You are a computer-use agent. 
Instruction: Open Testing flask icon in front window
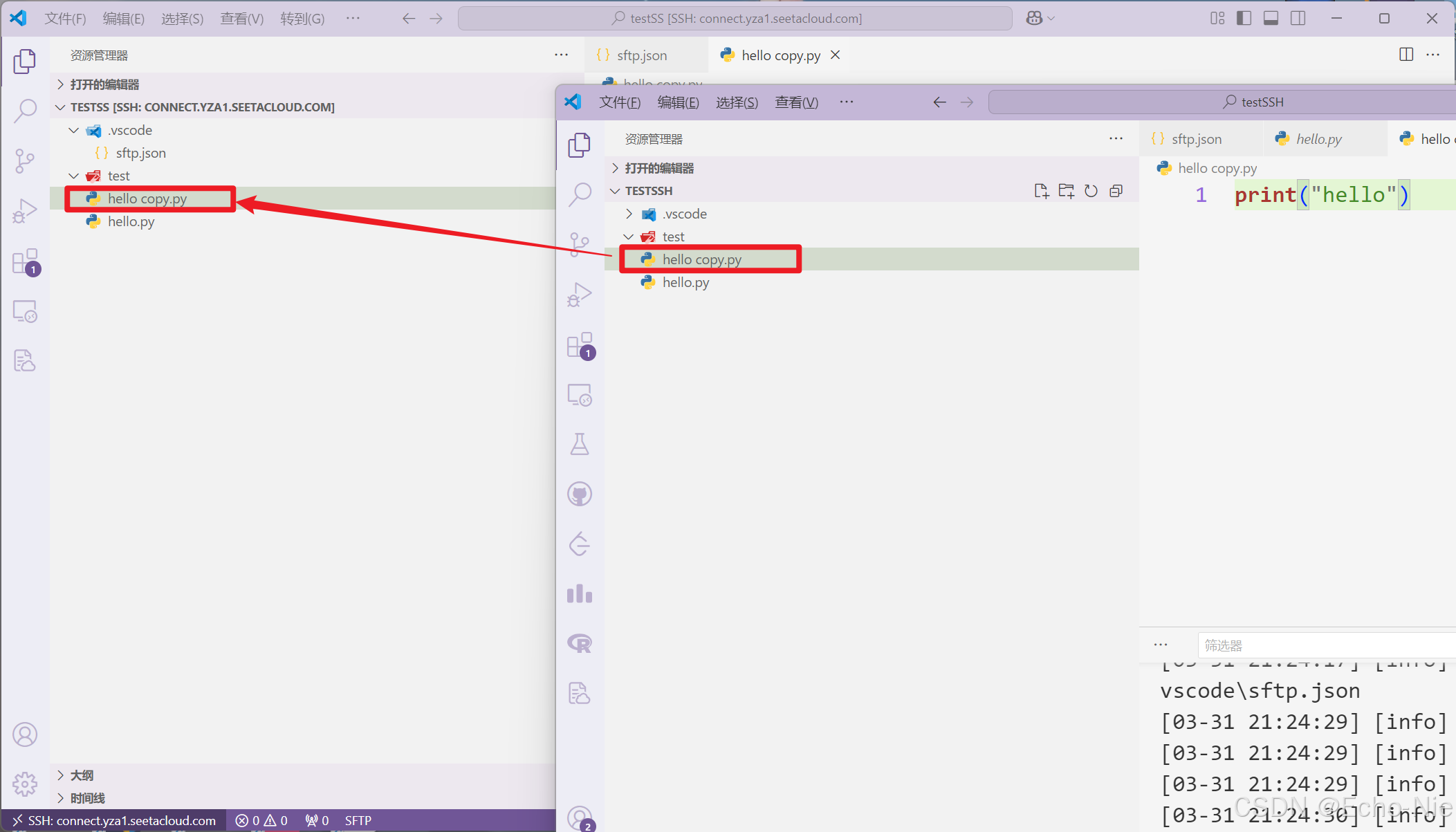(580, 444)
